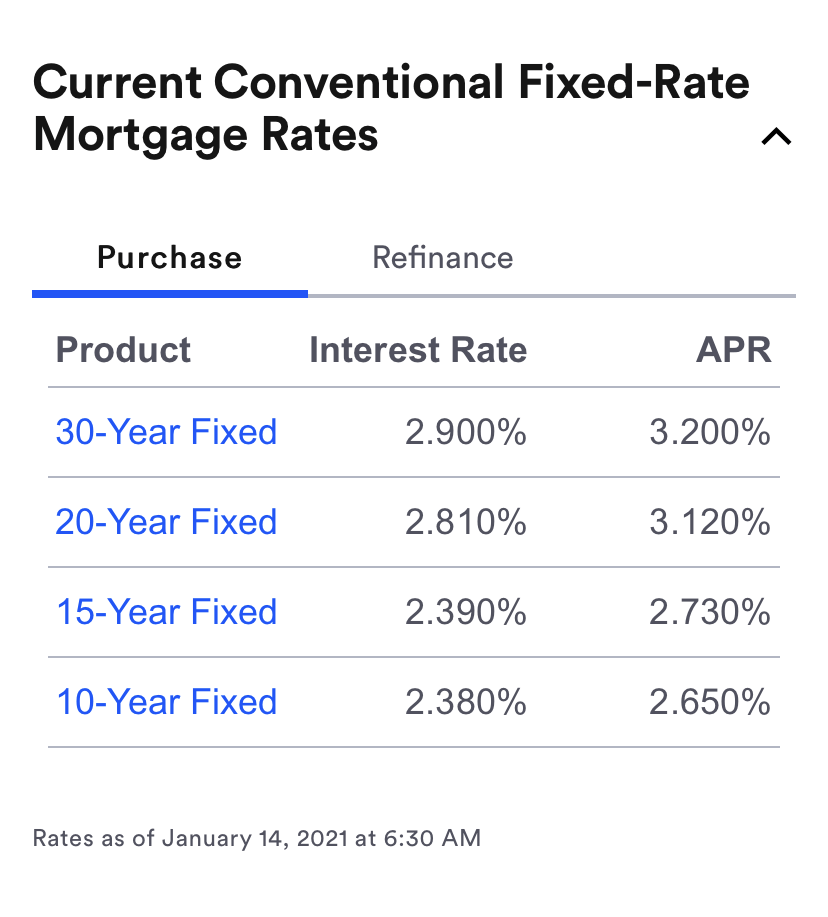Open the 30-Year Fixed link
828x917 pixels.
click(166, 432)
